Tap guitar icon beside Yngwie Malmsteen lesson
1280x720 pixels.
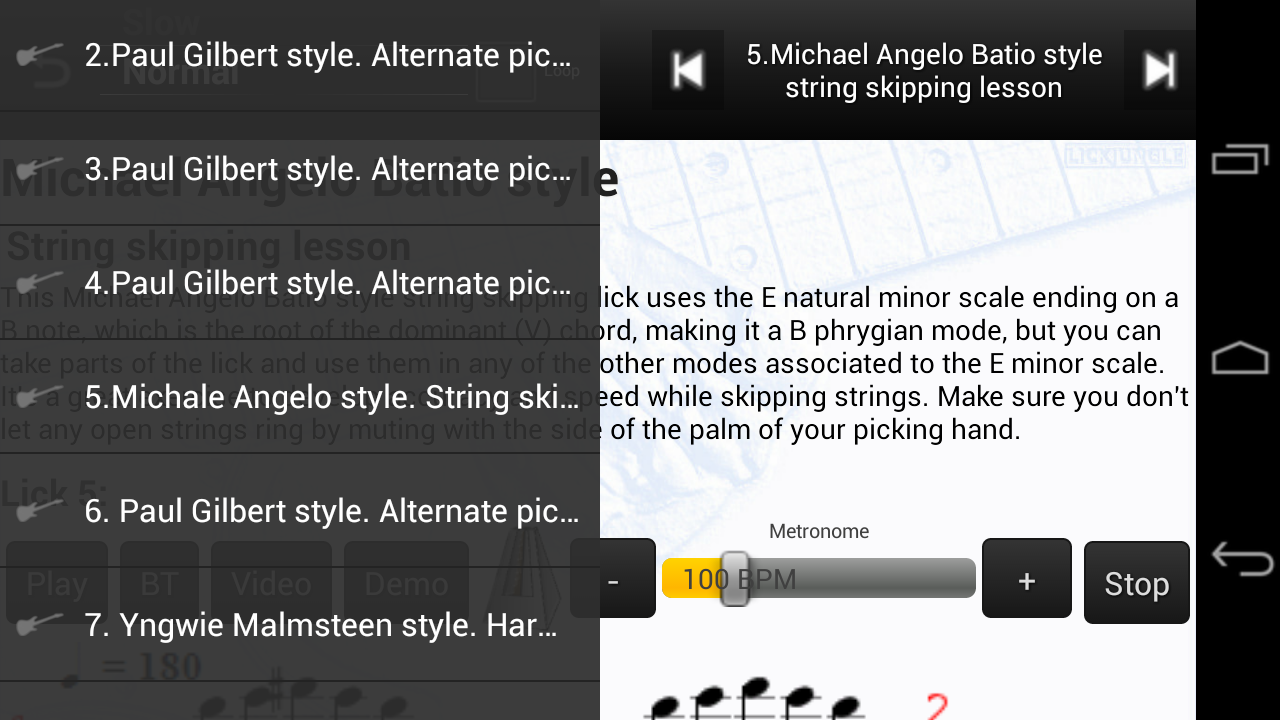click(x=40, y=625)
